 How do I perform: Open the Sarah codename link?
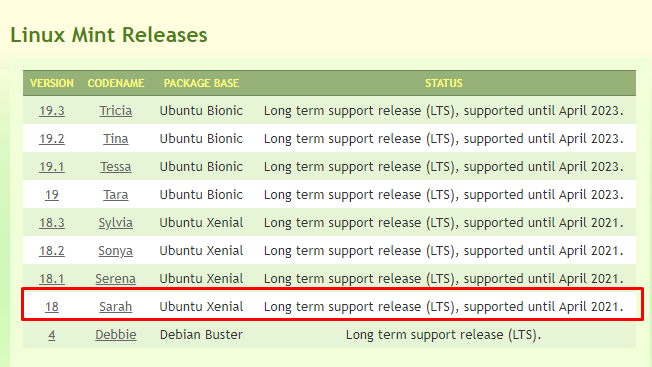pos(116,307)
